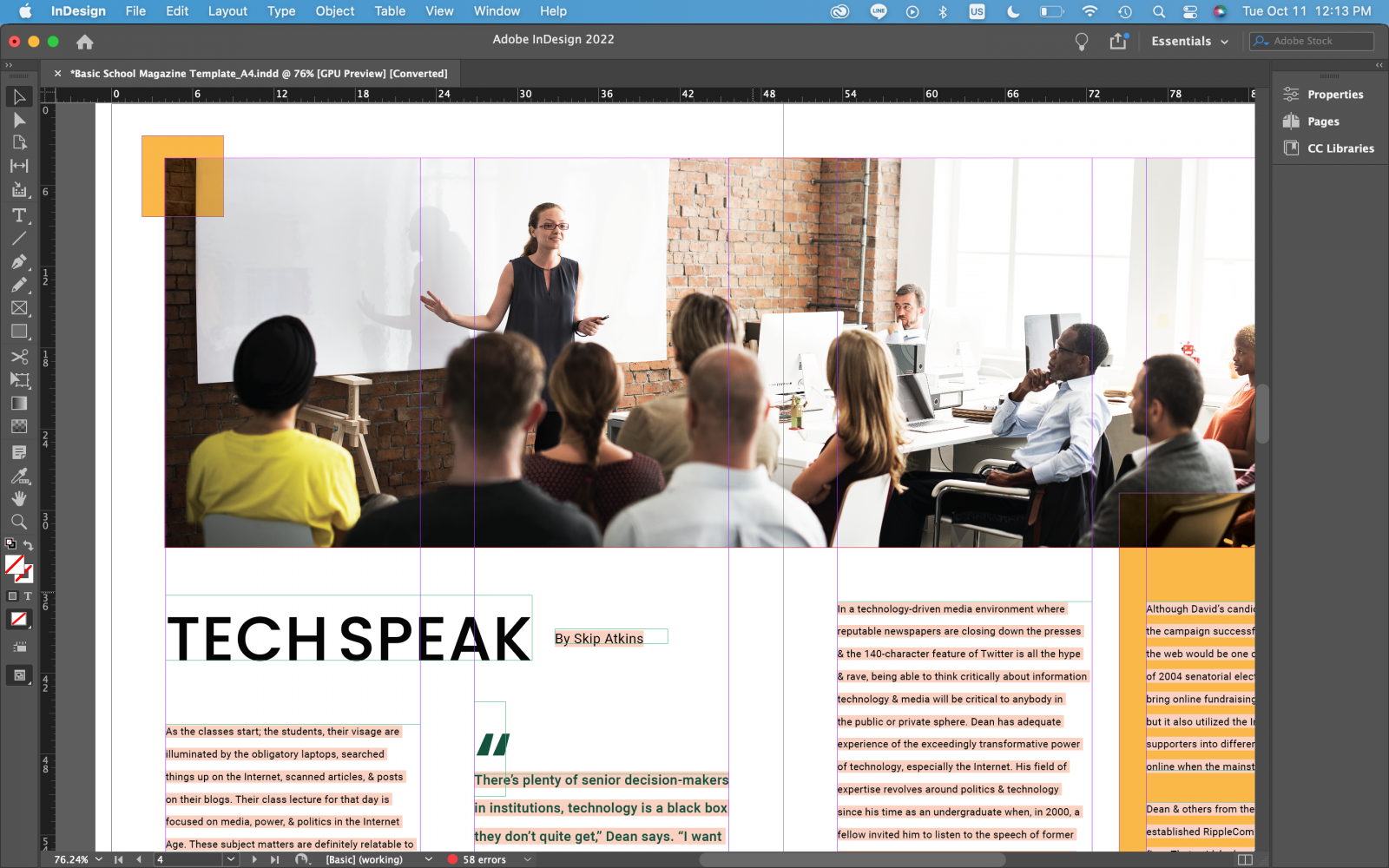Click the Apply None swatch button
The image size is (1389, 868).
point(19,620)
